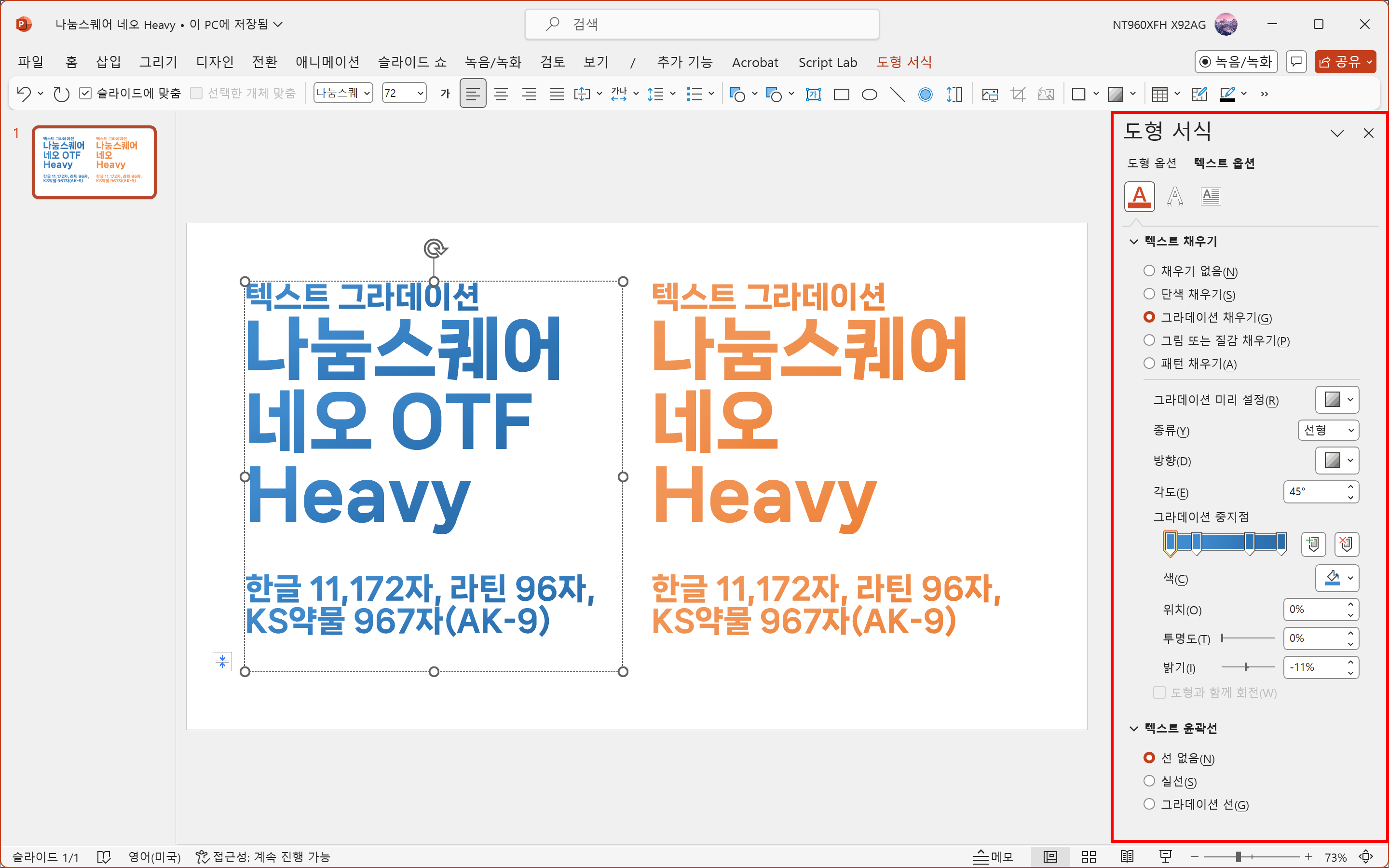Toggle 슬라이드에 맞춤 checkbox

click(x=85, y=93)
